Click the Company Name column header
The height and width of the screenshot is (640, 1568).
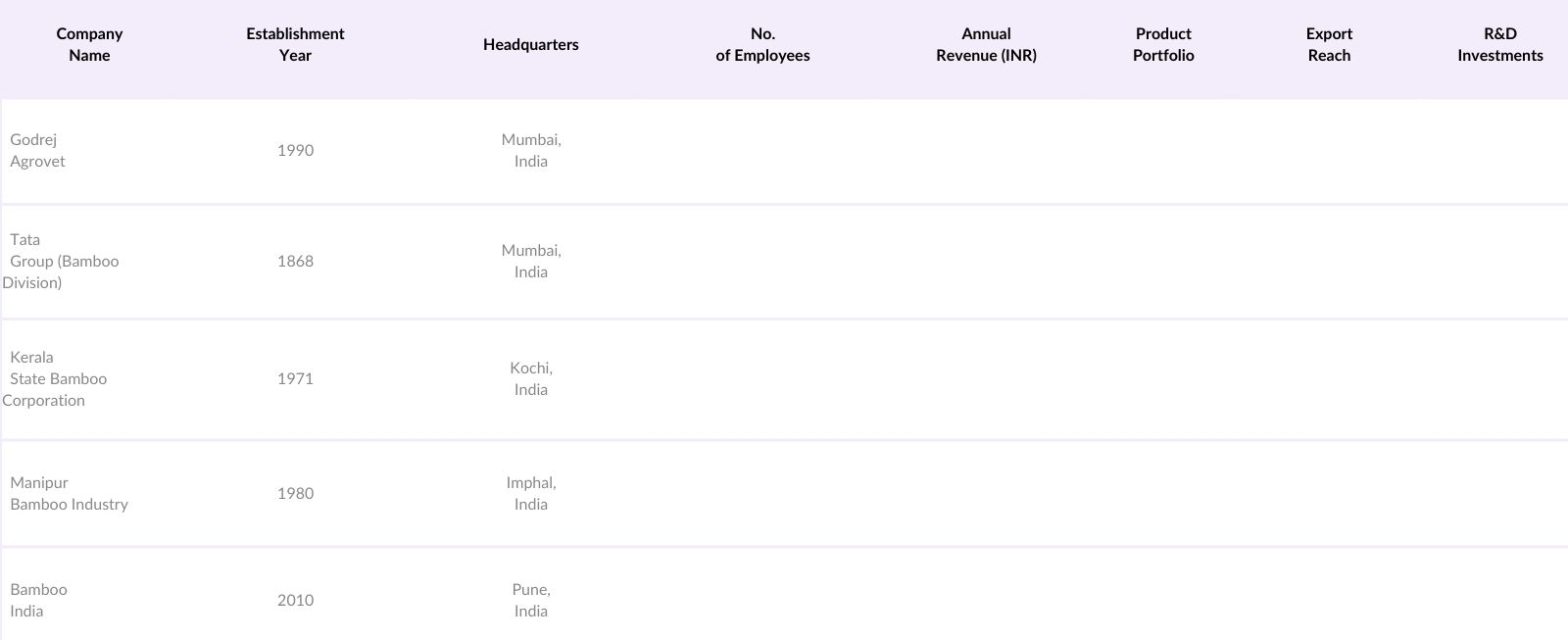point(89,45)
